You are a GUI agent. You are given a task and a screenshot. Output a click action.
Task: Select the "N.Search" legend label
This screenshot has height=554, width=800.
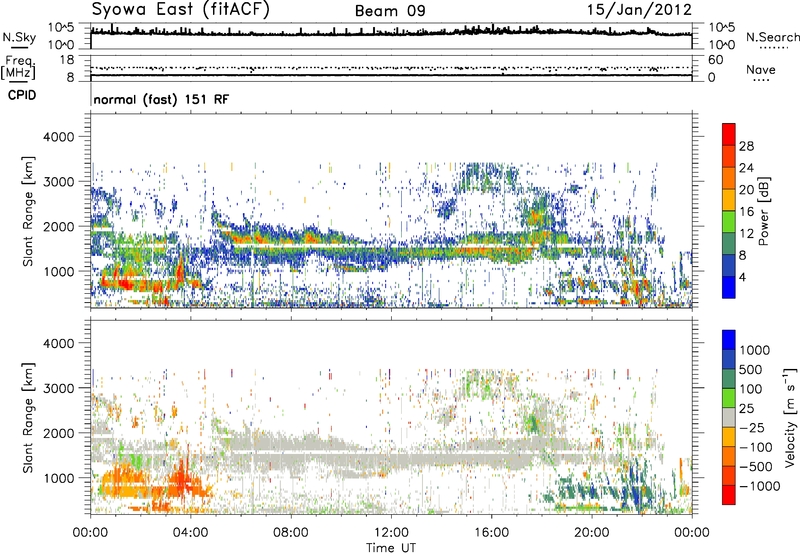tap(772, 37)
